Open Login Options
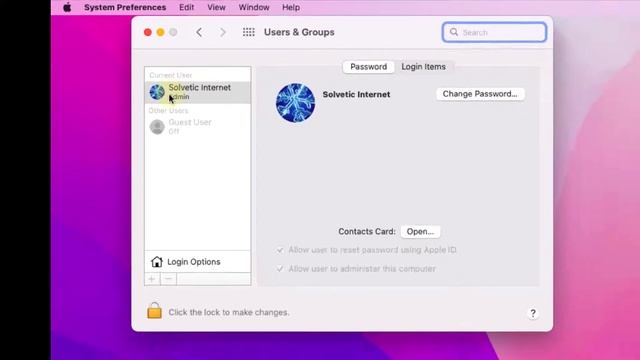 coord(198,262)
